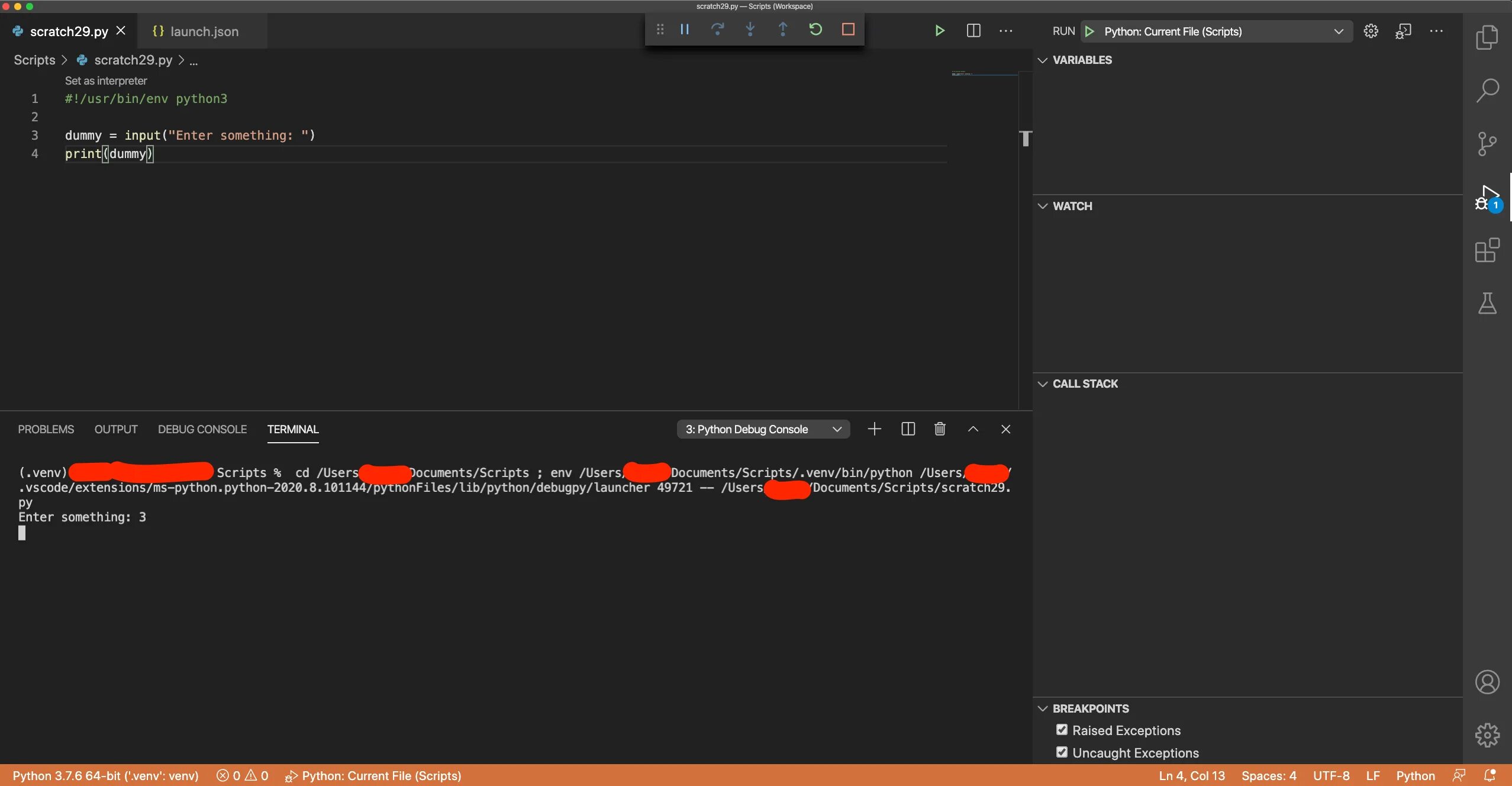This screenshot has width=1512, height=786.
Task: Kill the terminal with the trash icon
Action: (x=940, y=429)
